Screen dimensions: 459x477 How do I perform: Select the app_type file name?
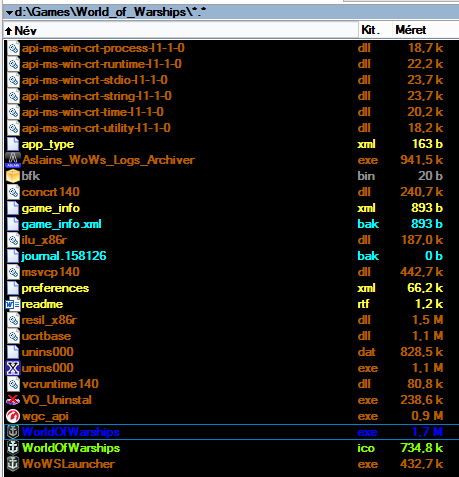(x=48, y=145)
